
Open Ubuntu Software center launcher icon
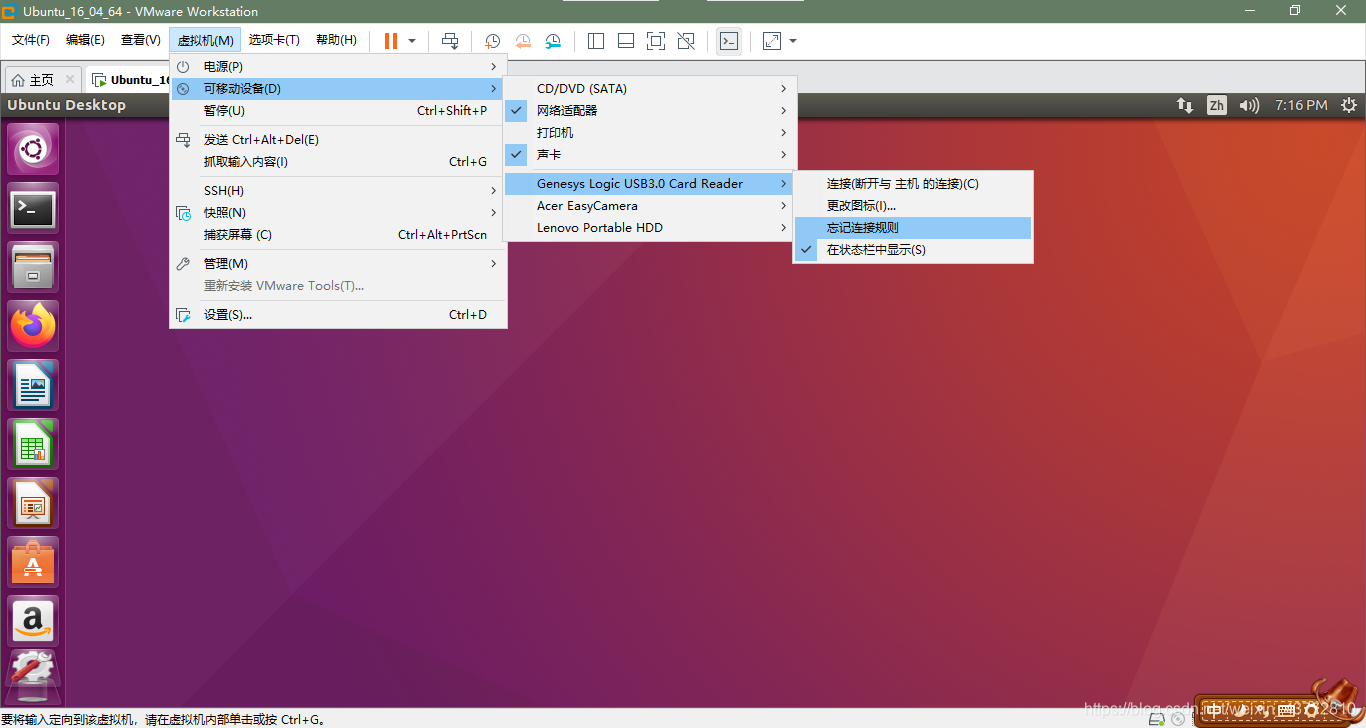[33, 562]
